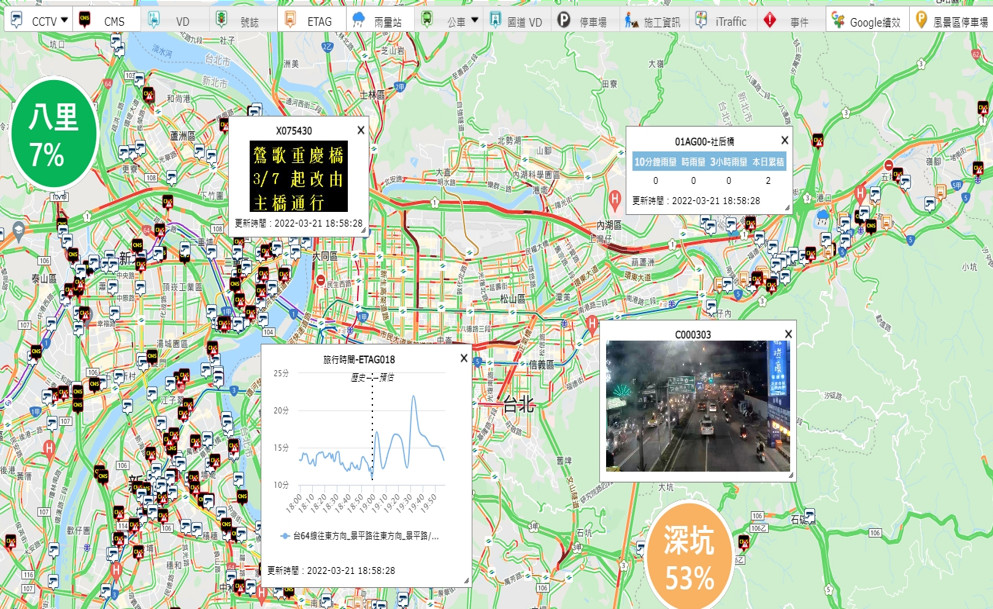Viewport: 993px width, 609px height.
Task: Close the 01AG00-社后橋 rainfall popup
Action: tap(785, 141)
